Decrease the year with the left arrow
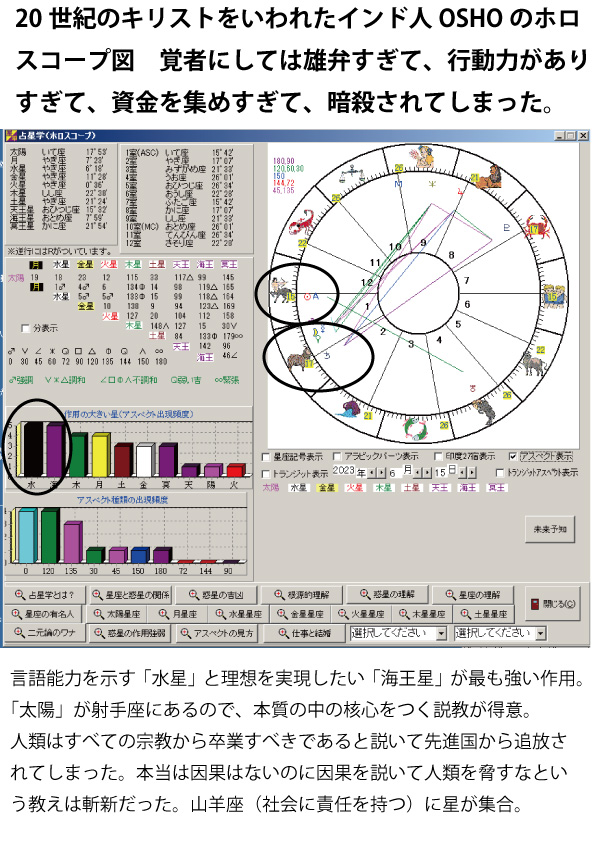The height and width of the screenshot is (842, 595). click(372, 473)
